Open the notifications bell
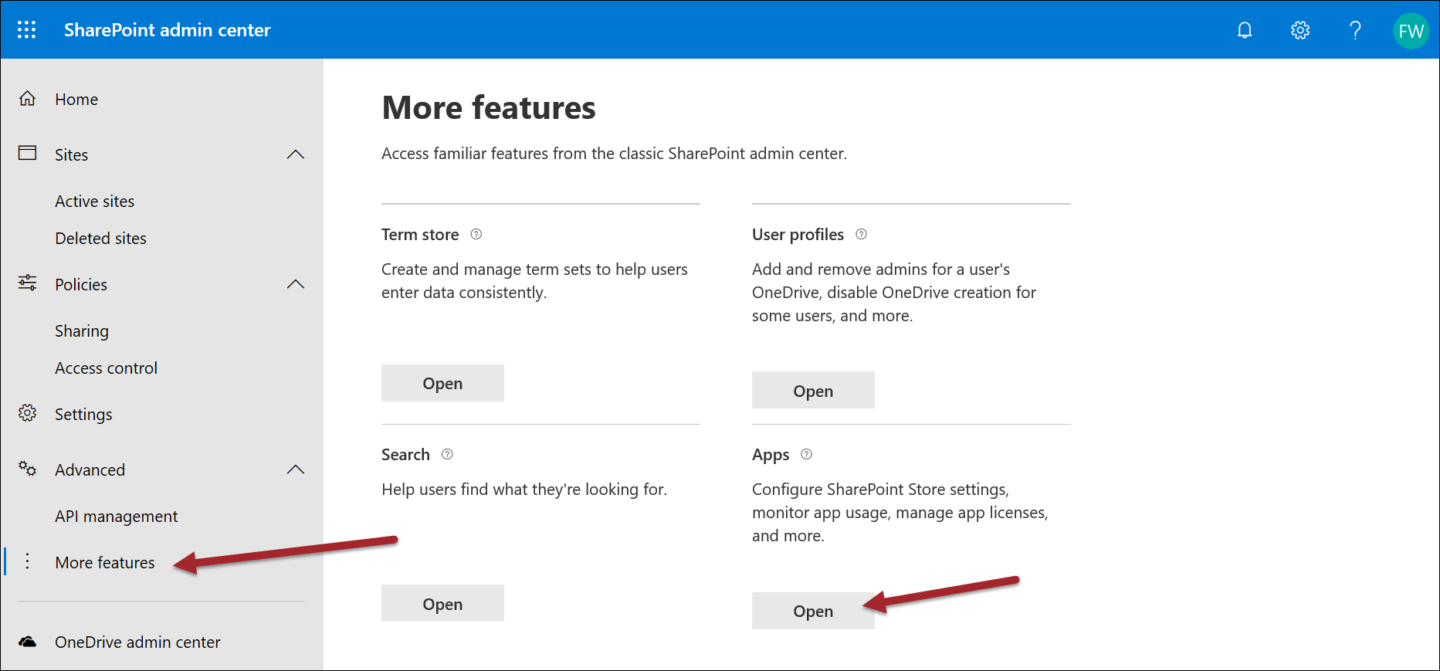This screenshot has width=1440, height=671. click(x=1245, y=30)
